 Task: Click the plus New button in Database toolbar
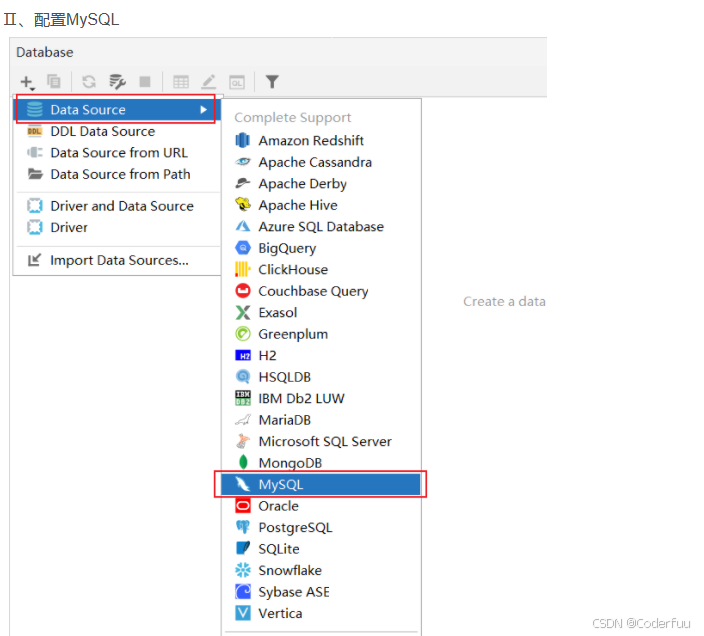click(27, 82)
